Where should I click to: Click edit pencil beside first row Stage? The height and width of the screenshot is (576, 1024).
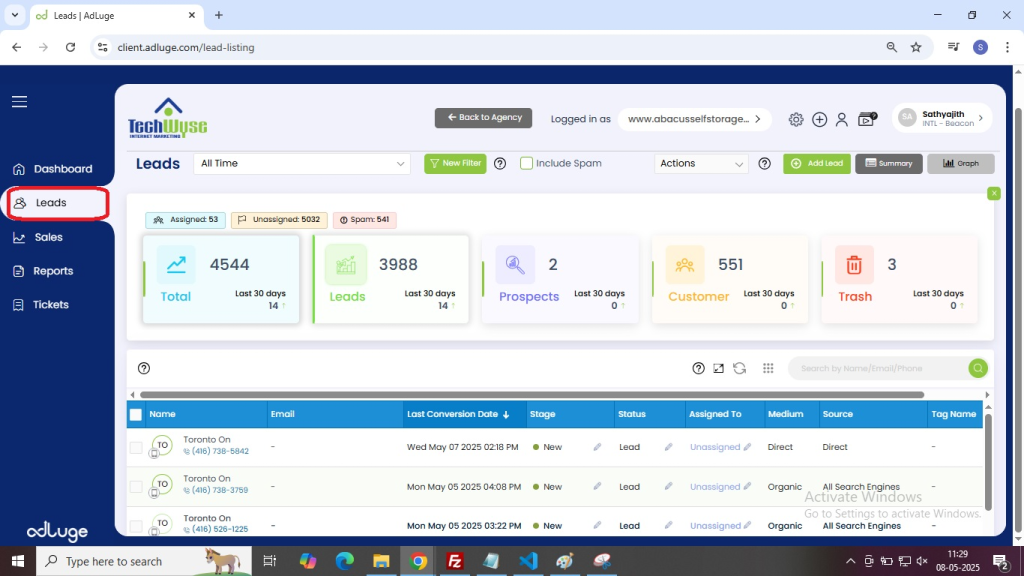coord(597,447)
